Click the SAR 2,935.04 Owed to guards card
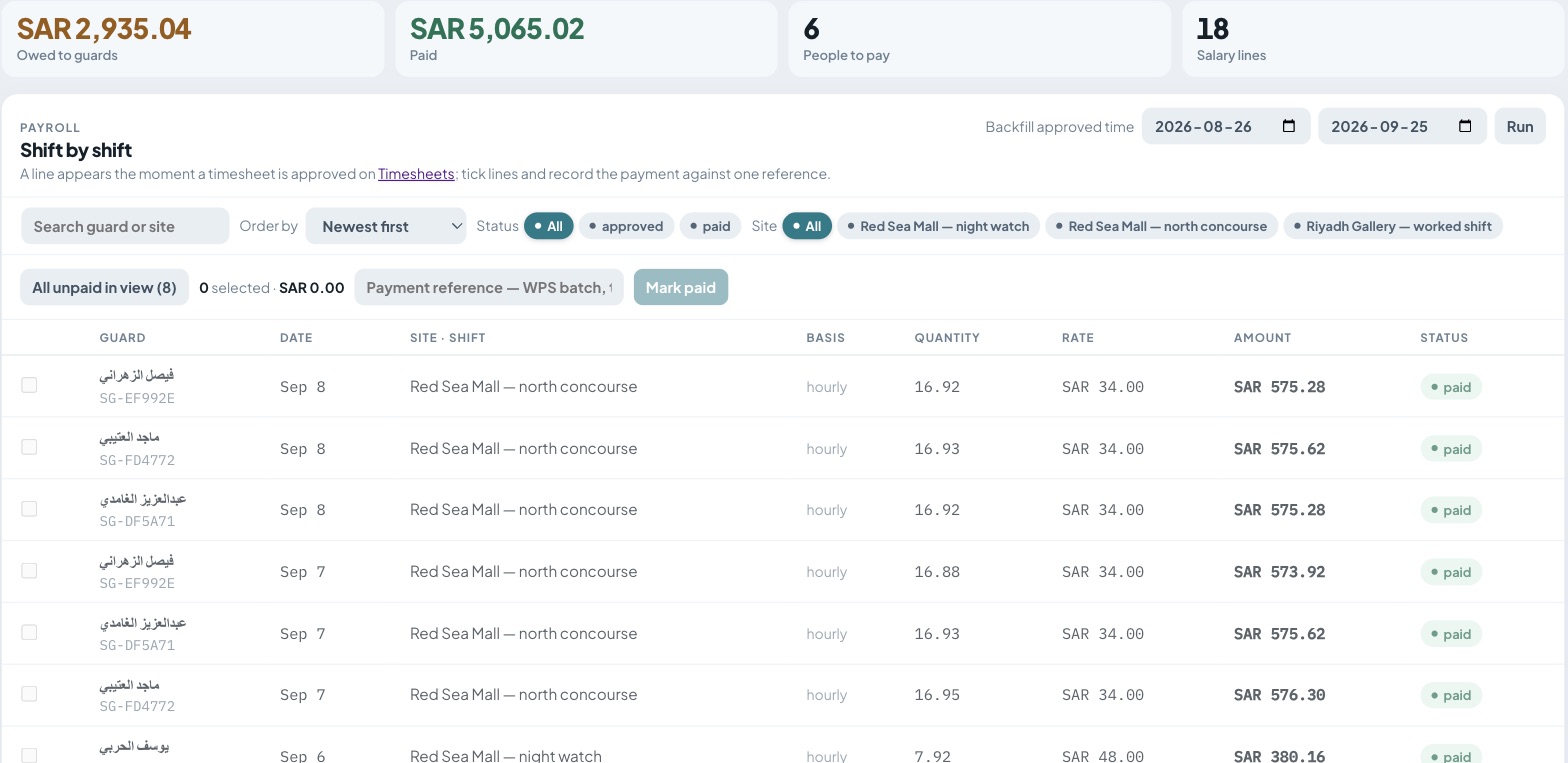This screenshot has height=763, width=1568. [193, 38]
